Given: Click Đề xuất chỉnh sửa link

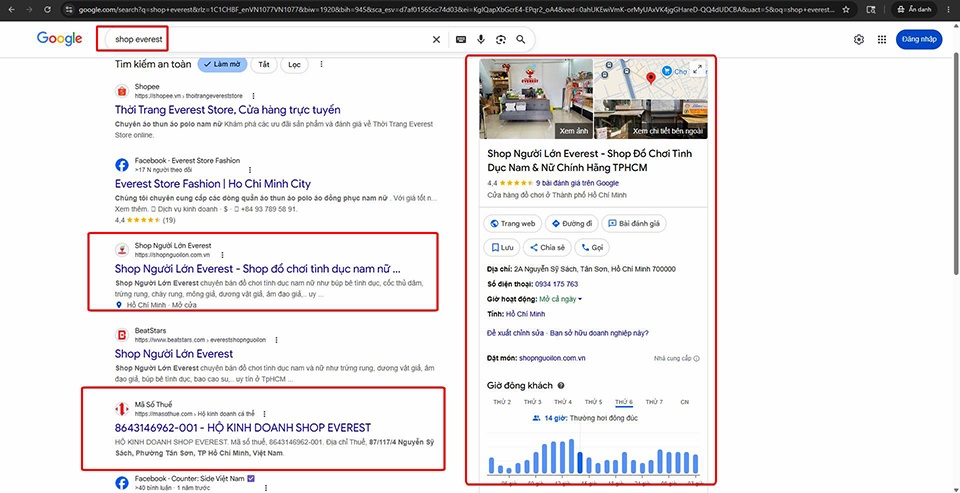Looking at the screenshot, I should point(515,333).
